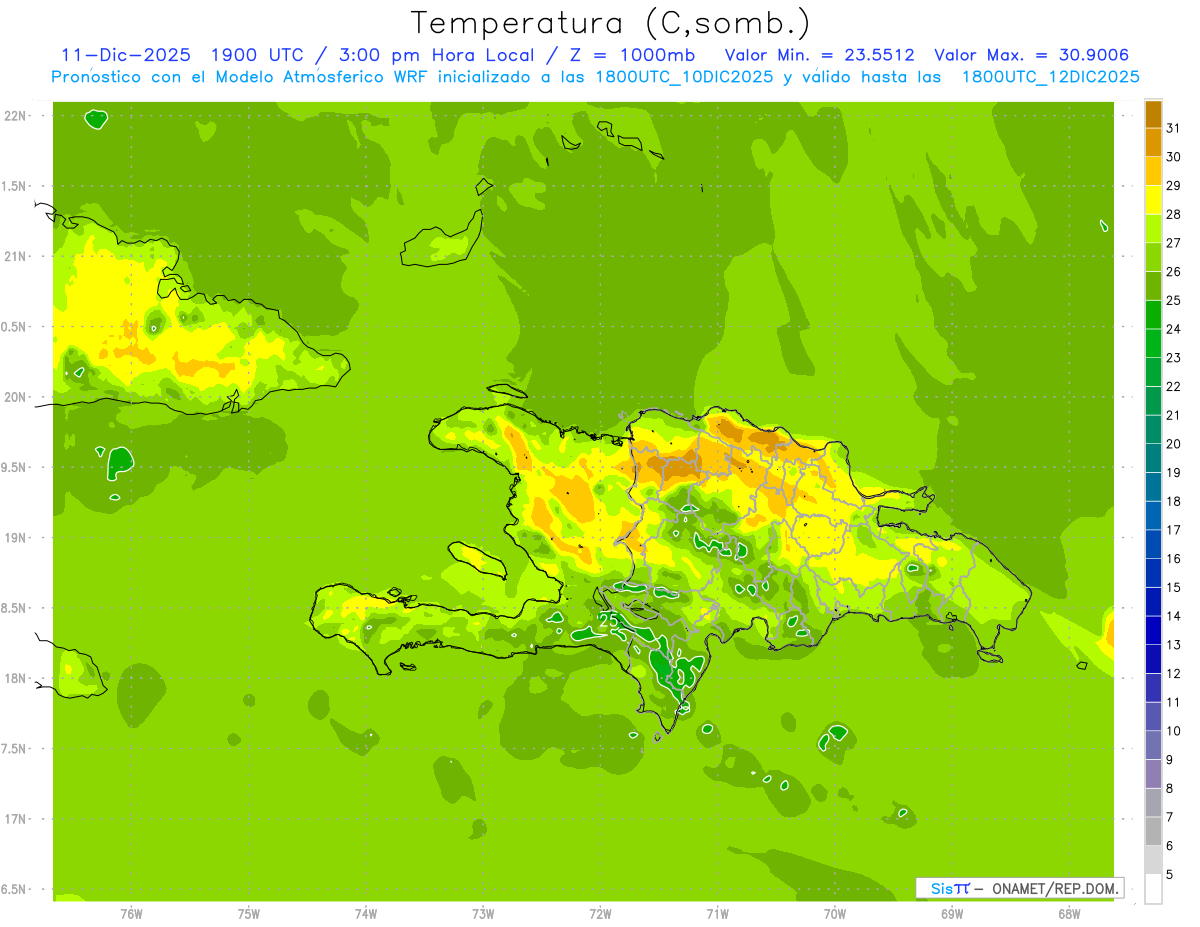This screenshot has width=1200, height=927.
Task: Click the "22N" latitude label
Action: [x=16, y=116]
